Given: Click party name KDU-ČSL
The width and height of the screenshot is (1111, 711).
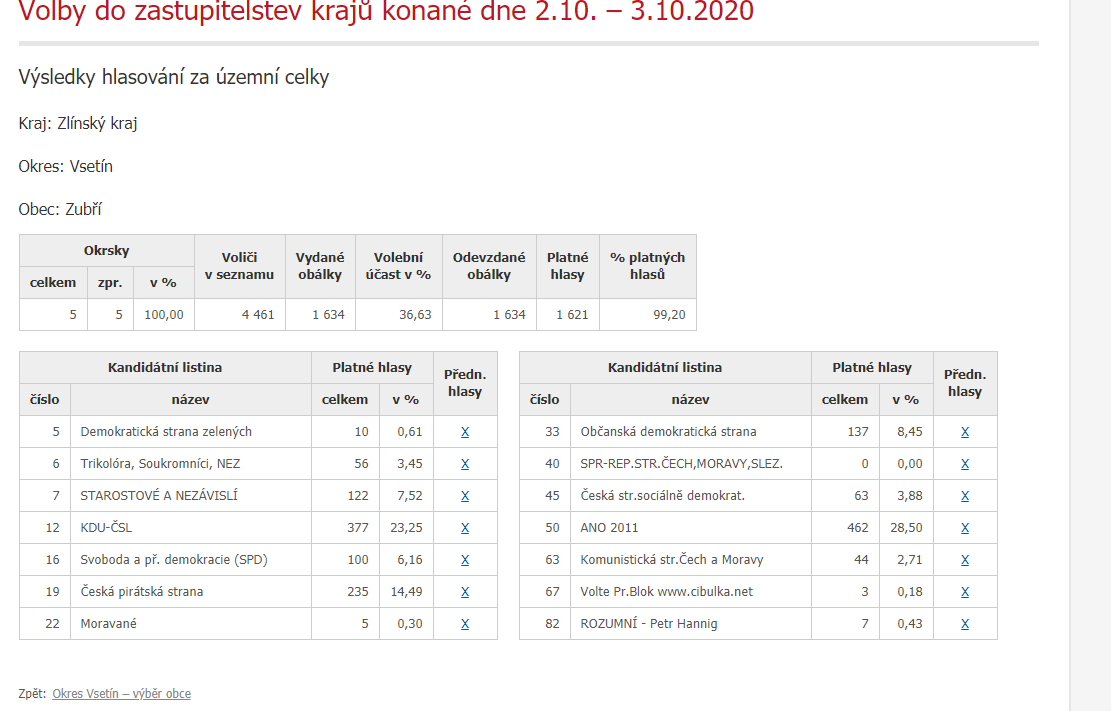Looking at the screenshot, I should (106, 527).
